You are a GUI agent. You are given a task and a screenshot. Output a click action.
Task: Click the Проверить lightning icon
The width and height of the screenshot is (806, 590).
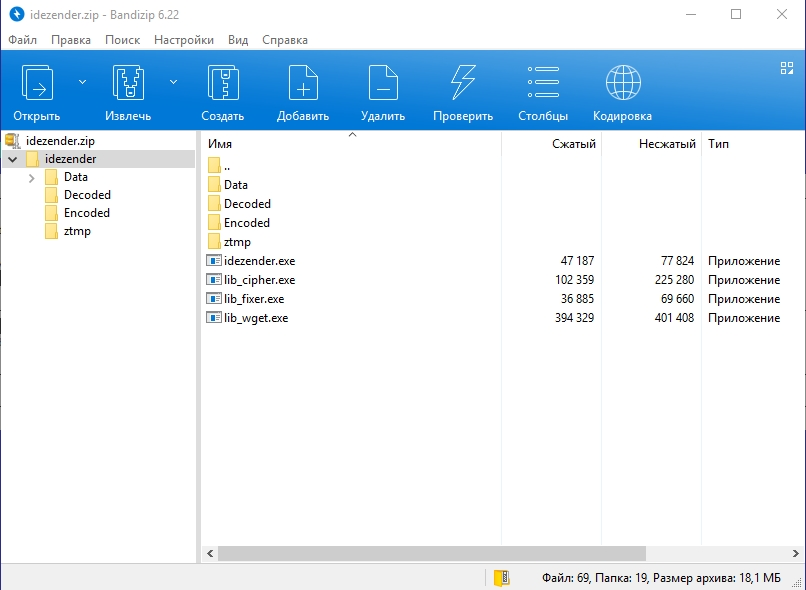[x=463, y=82]
